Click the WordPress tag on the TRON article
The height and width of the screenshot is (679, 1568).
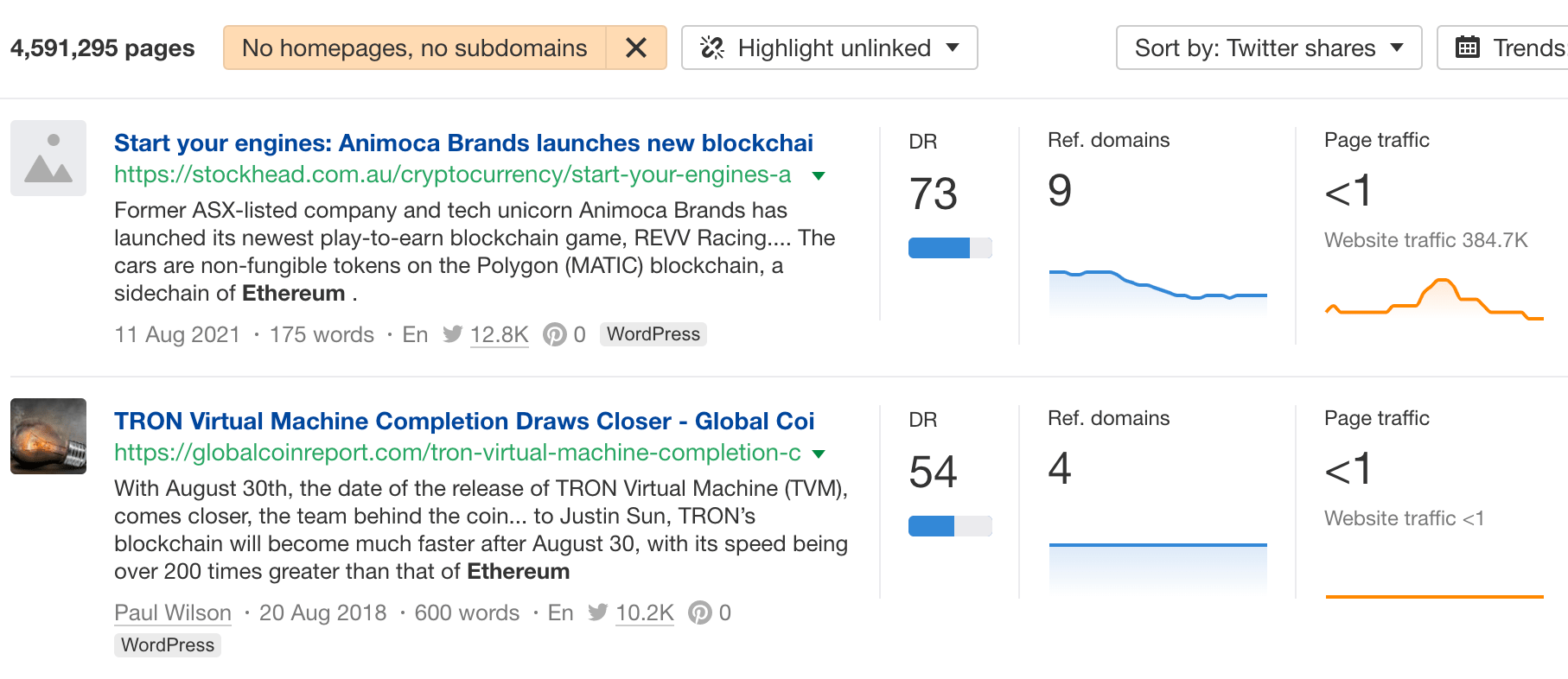(167, 644)
